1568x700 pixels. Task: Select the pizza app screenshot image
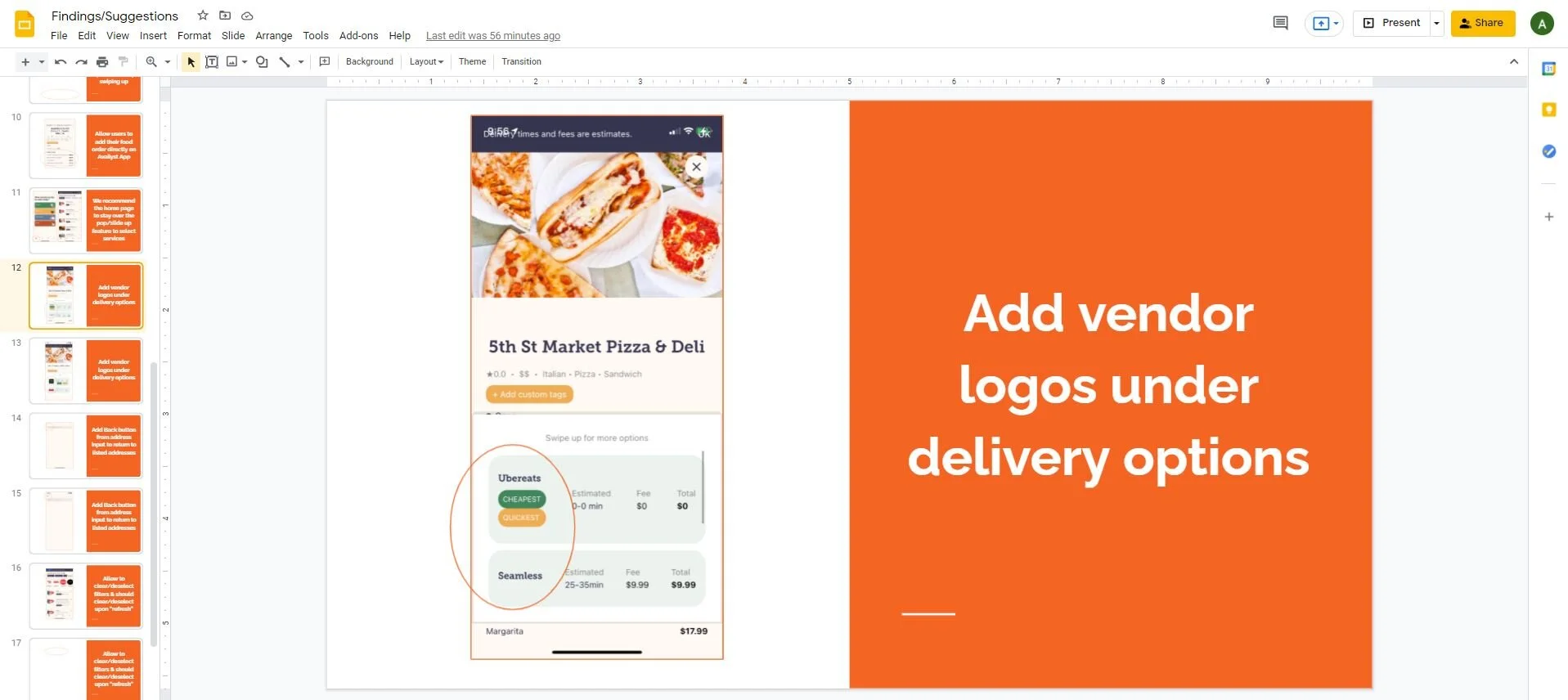click(597, 387)
